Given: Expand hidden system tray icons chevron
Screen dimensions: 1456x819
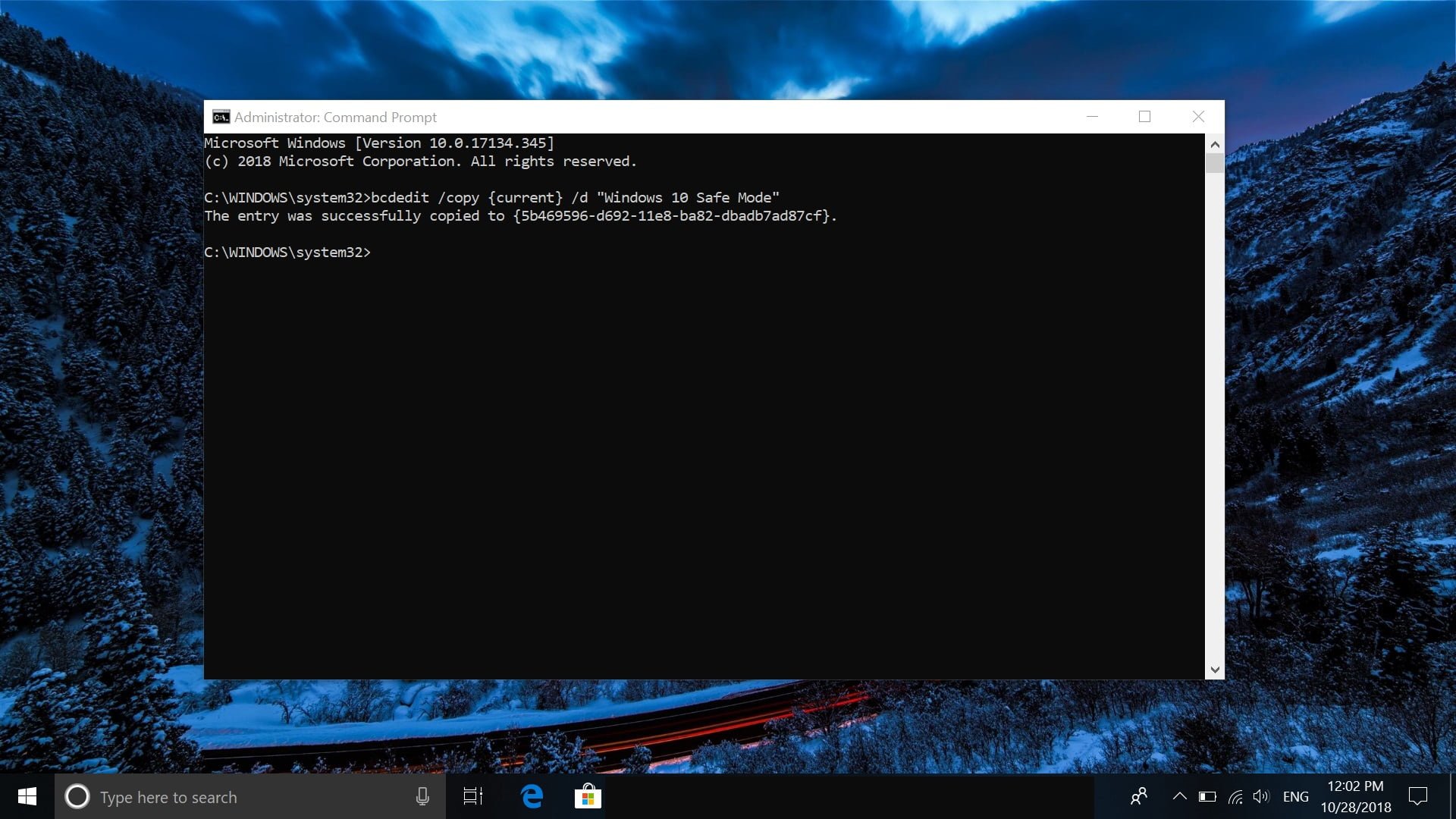Looking at the screenshot, I should click(x=1179, y=796).
